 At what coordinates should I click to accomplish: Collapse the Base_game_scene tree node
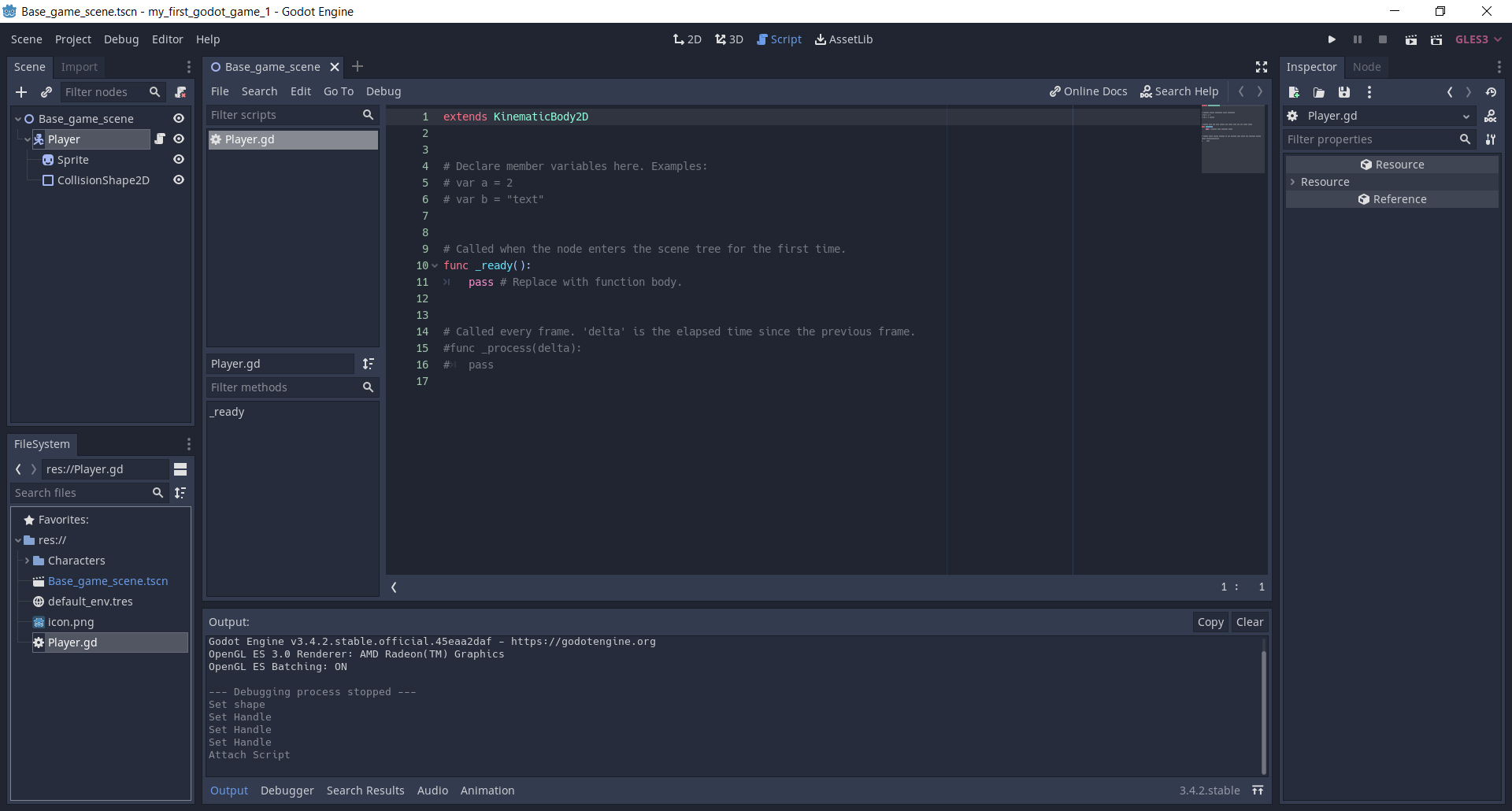point(18,119)
